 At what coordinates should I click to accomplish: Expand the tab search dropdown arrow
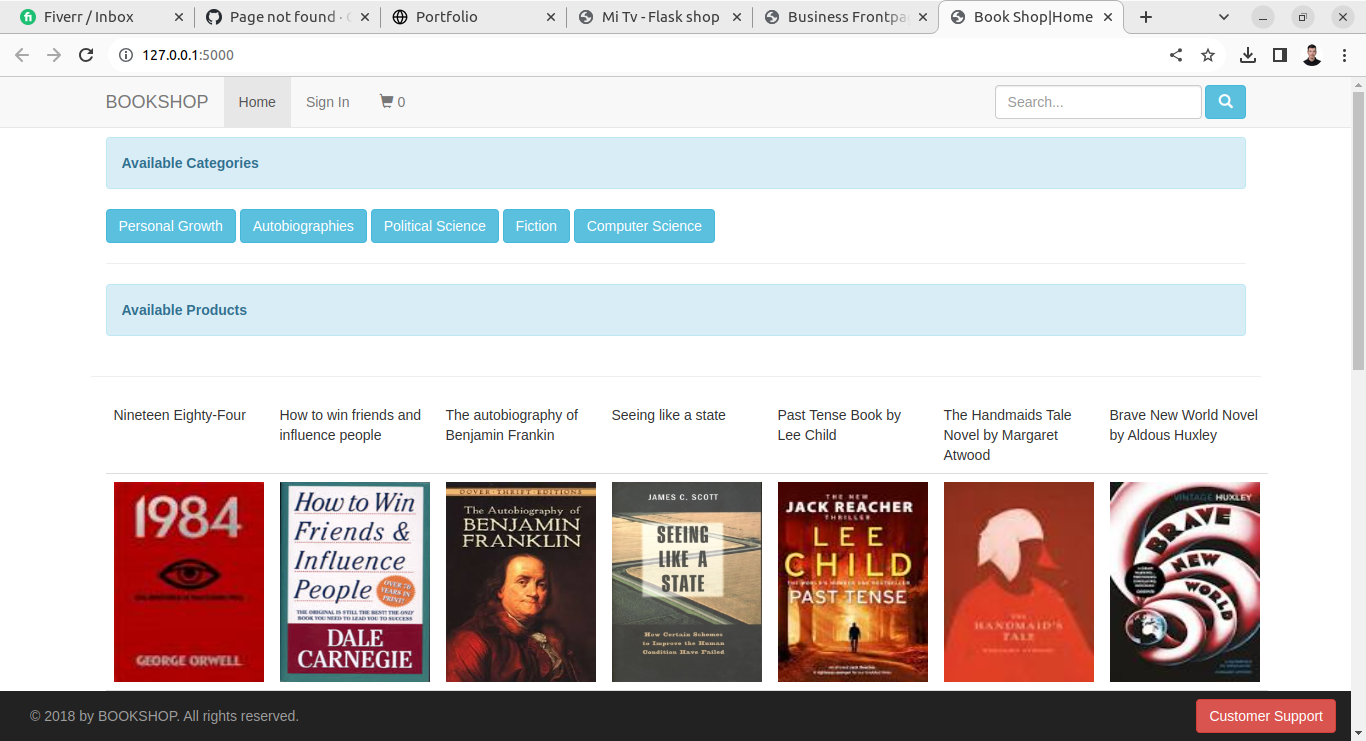click(1224, 17)
